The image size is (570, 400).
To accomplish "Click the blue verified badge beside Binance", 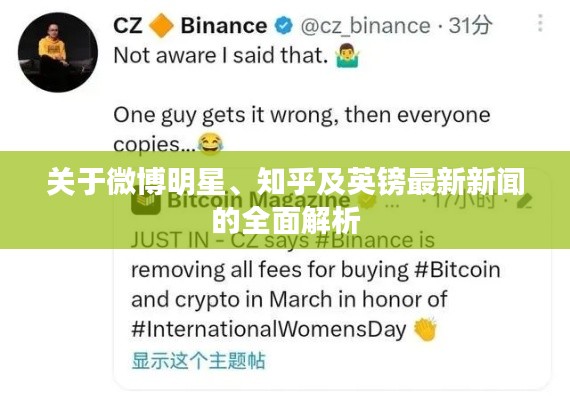I will tap(284, 26).
